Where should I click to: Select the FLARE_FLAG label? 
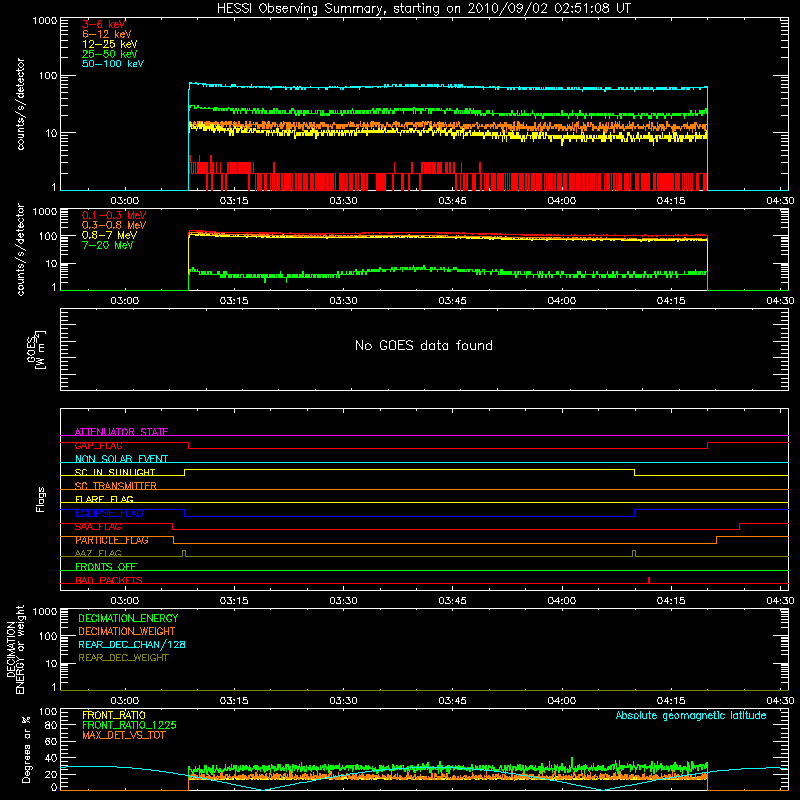click(104, 499)
